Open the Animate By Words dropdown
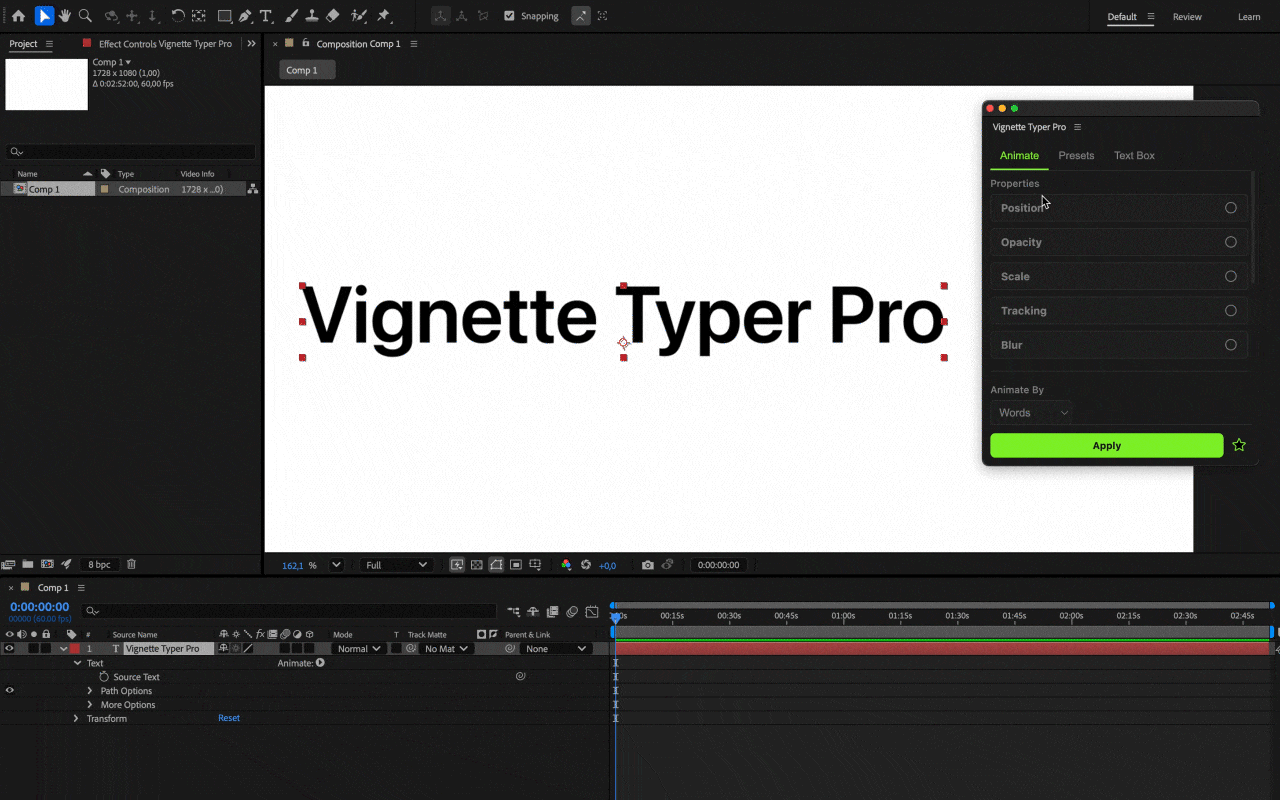Image resolution: width=1280 pixels, height=800 pixels. pos(1032,412)
